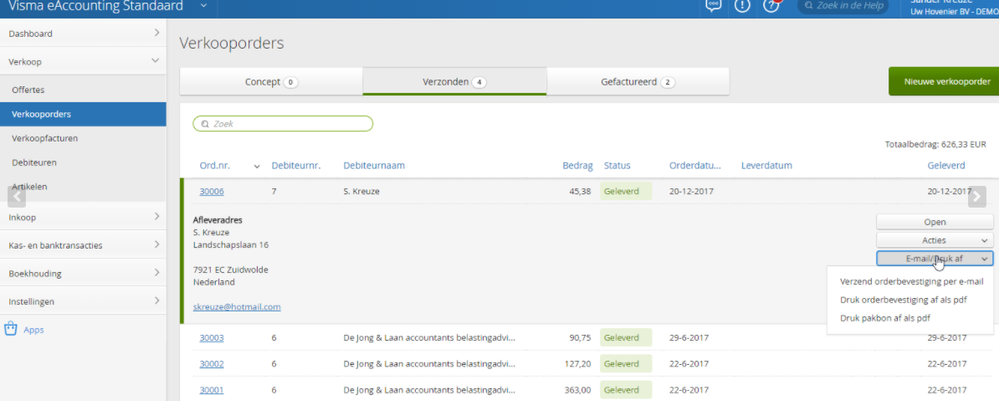Click the search magnifier icon in Zoek field
The width and height of the screenshot is (999, 401).
coord(205,124)
